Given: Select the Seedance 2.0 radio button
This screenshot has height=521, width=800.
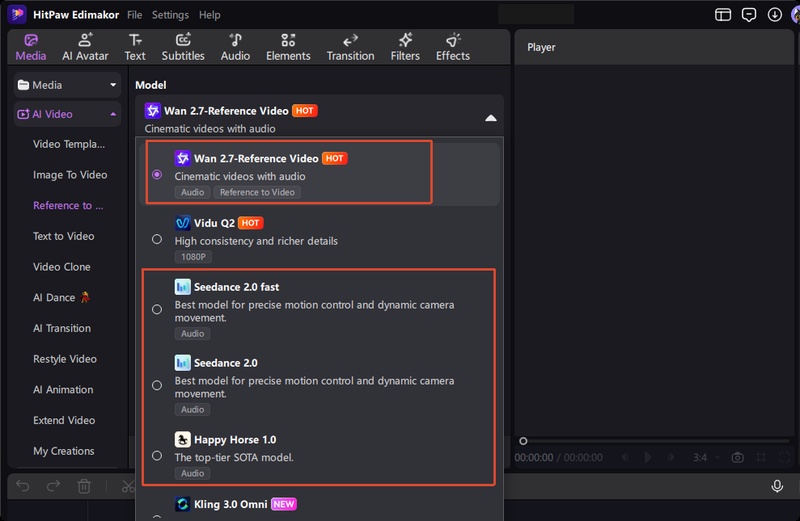Looking at the screenshot, I should pos(157,385).
